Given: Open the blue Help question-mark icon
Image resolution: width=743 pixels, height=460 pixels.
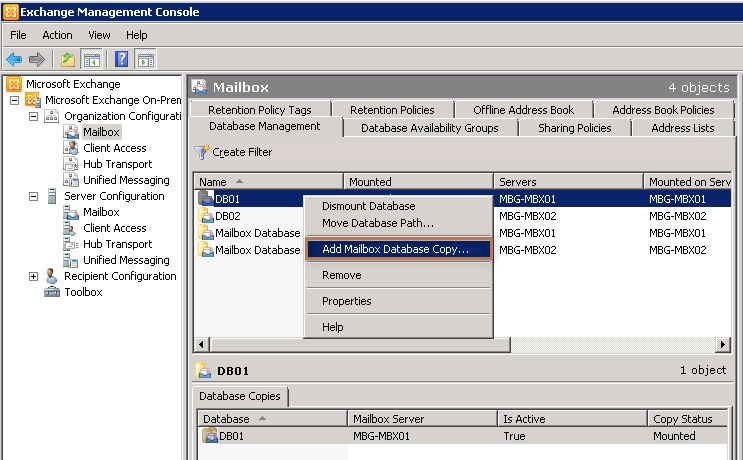Looking at the screenshot, I should pyautogui.click(x=121, y=59).
